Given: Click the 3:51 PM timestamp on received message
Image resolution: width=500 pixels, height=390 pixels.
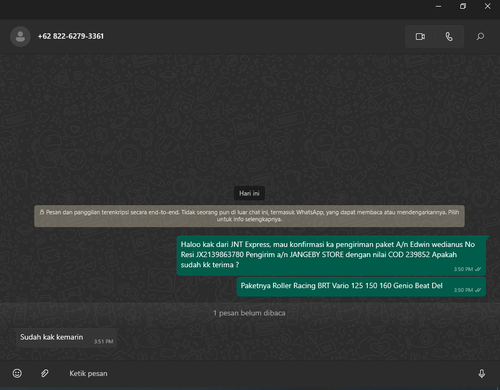Looking at the screenshot, I should coord(104,341).
